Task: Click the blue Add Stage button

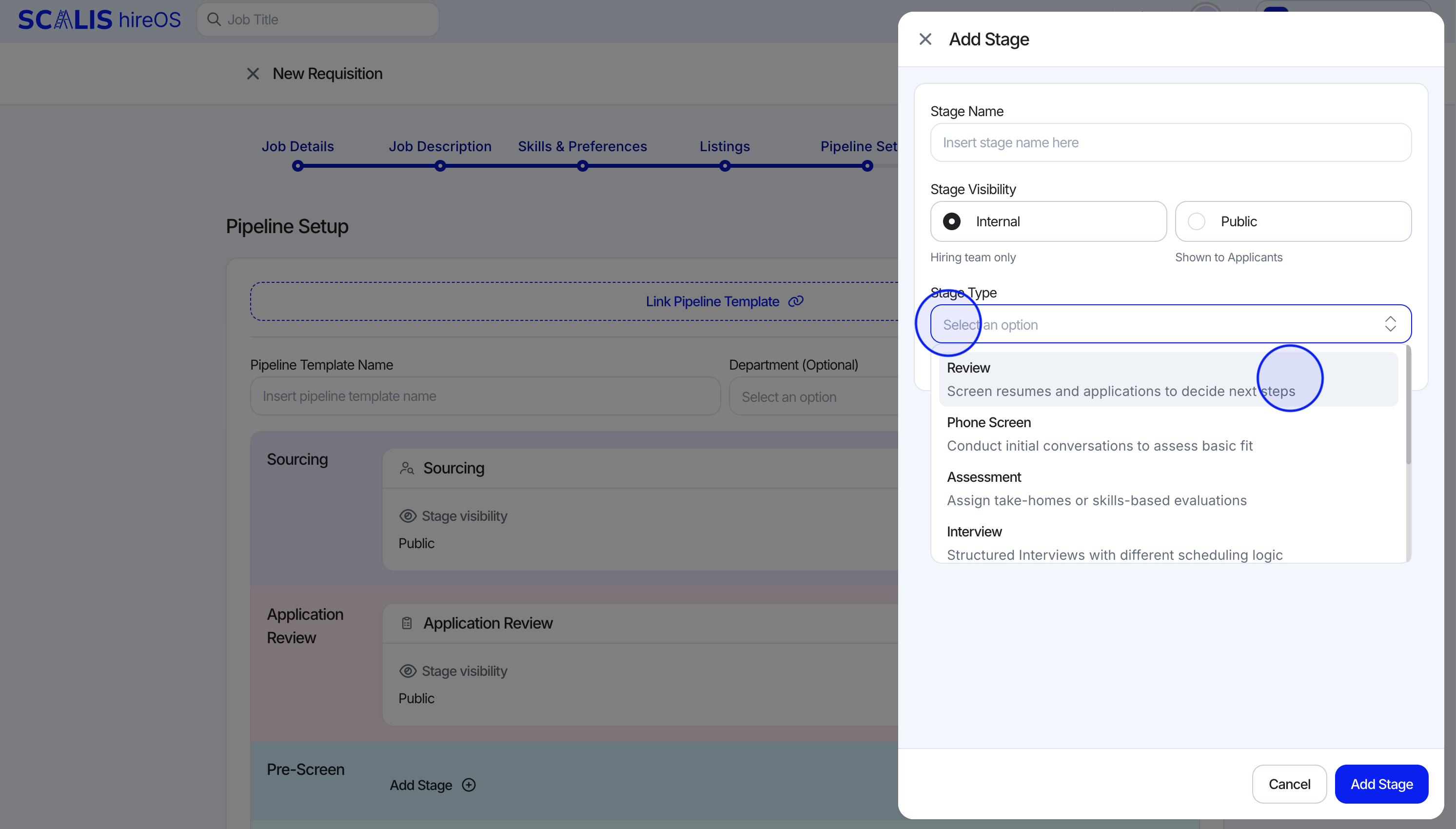Action: coord(1381,784)
